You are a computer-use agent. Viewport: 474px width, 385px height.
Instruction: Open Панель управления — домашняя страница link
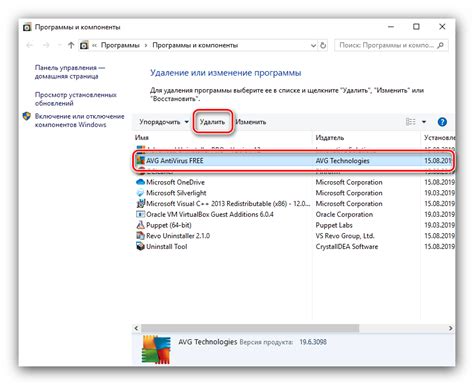click(70, 72)
